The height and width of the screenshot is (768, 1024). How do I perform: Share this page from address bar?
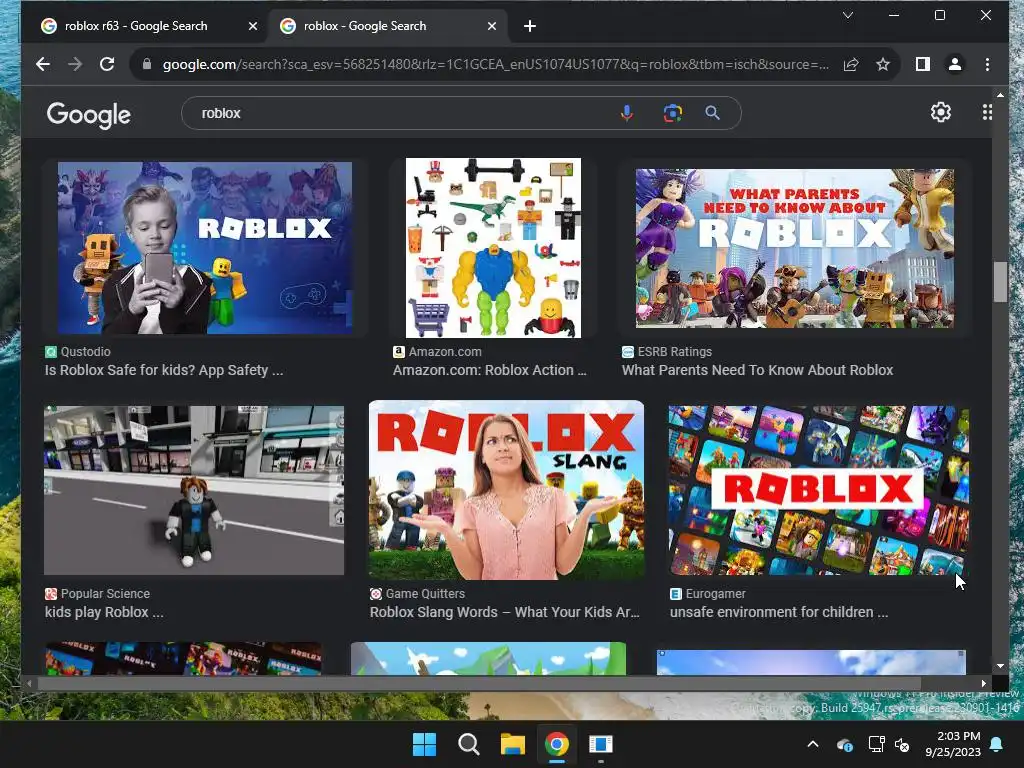click(x=851, y=64)
